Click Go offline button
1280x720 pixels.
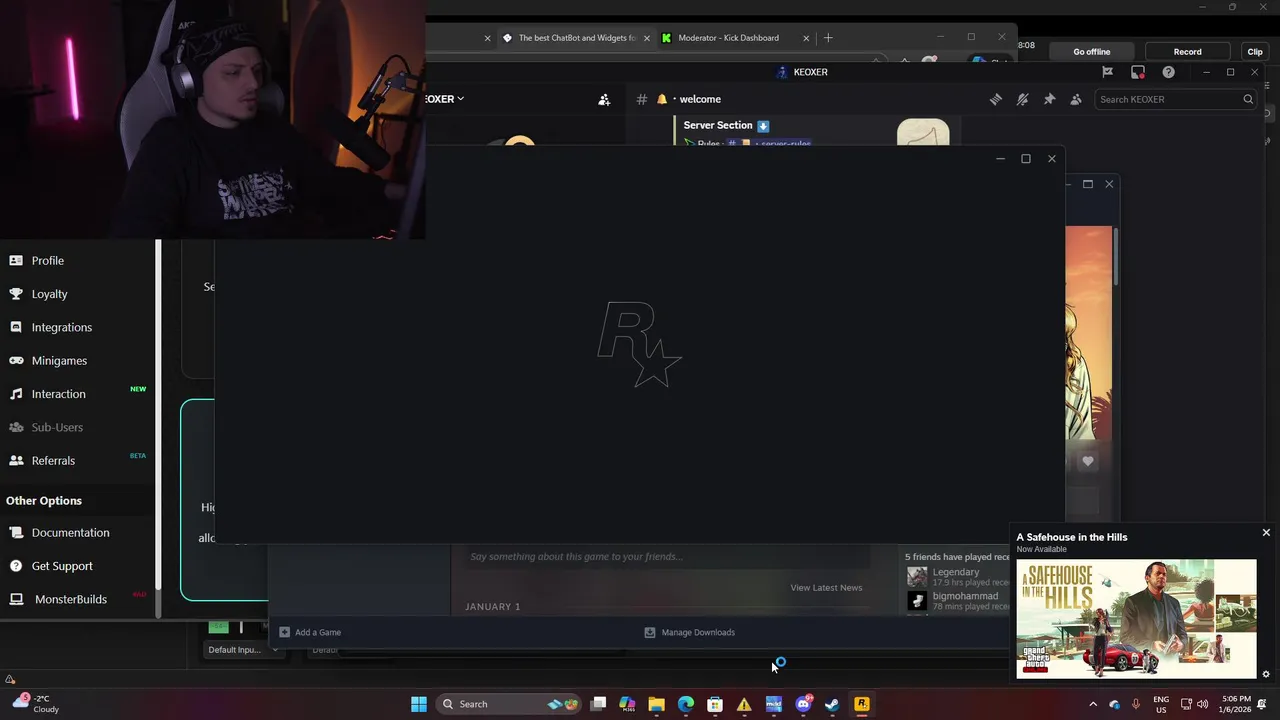click(x=1092, y=52)
